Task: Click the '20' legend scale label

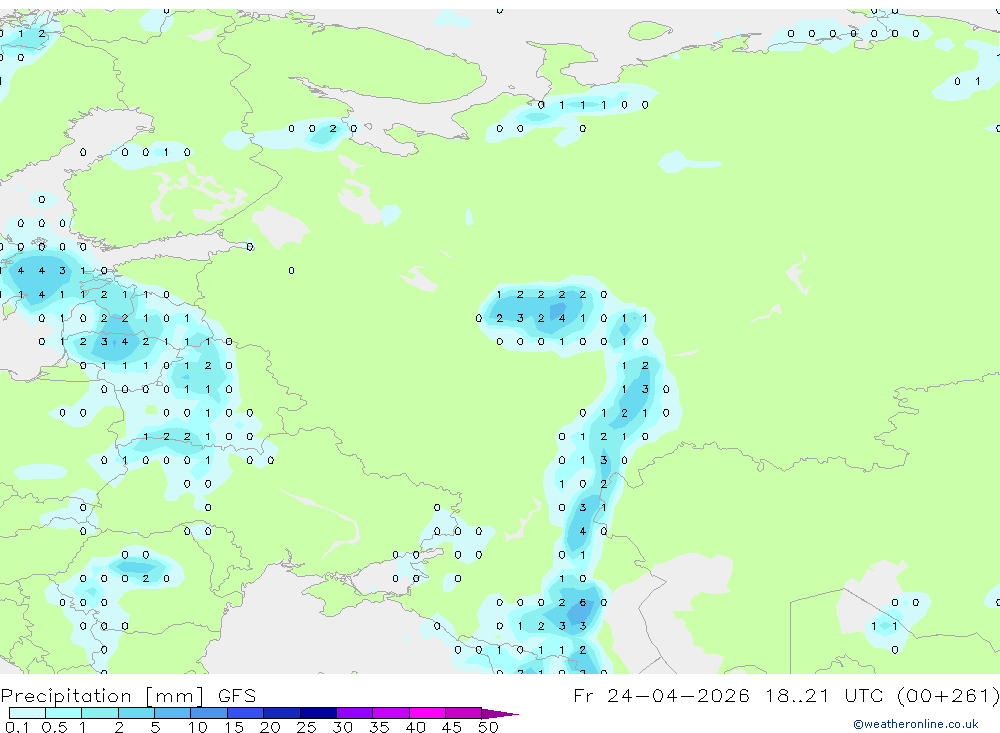Action: (270, 727)
